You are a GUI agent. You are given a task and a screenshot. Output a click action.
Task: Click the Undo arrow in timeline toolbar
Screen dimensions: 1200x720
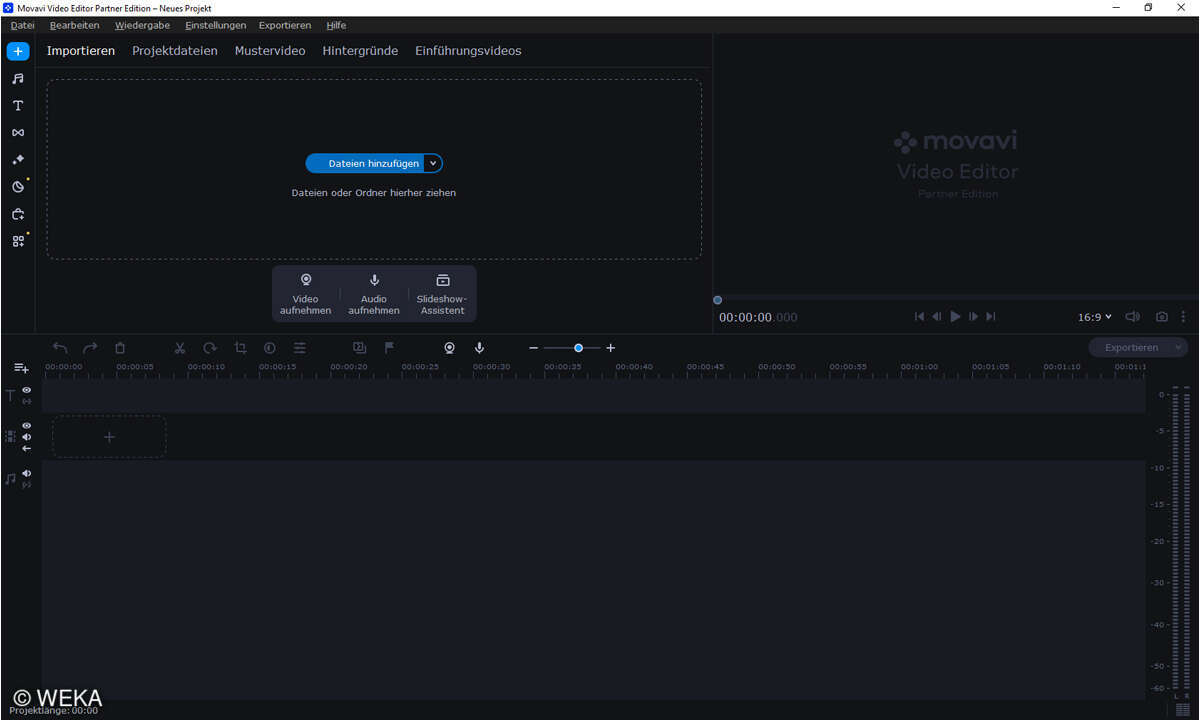click(x=60, y=348)
